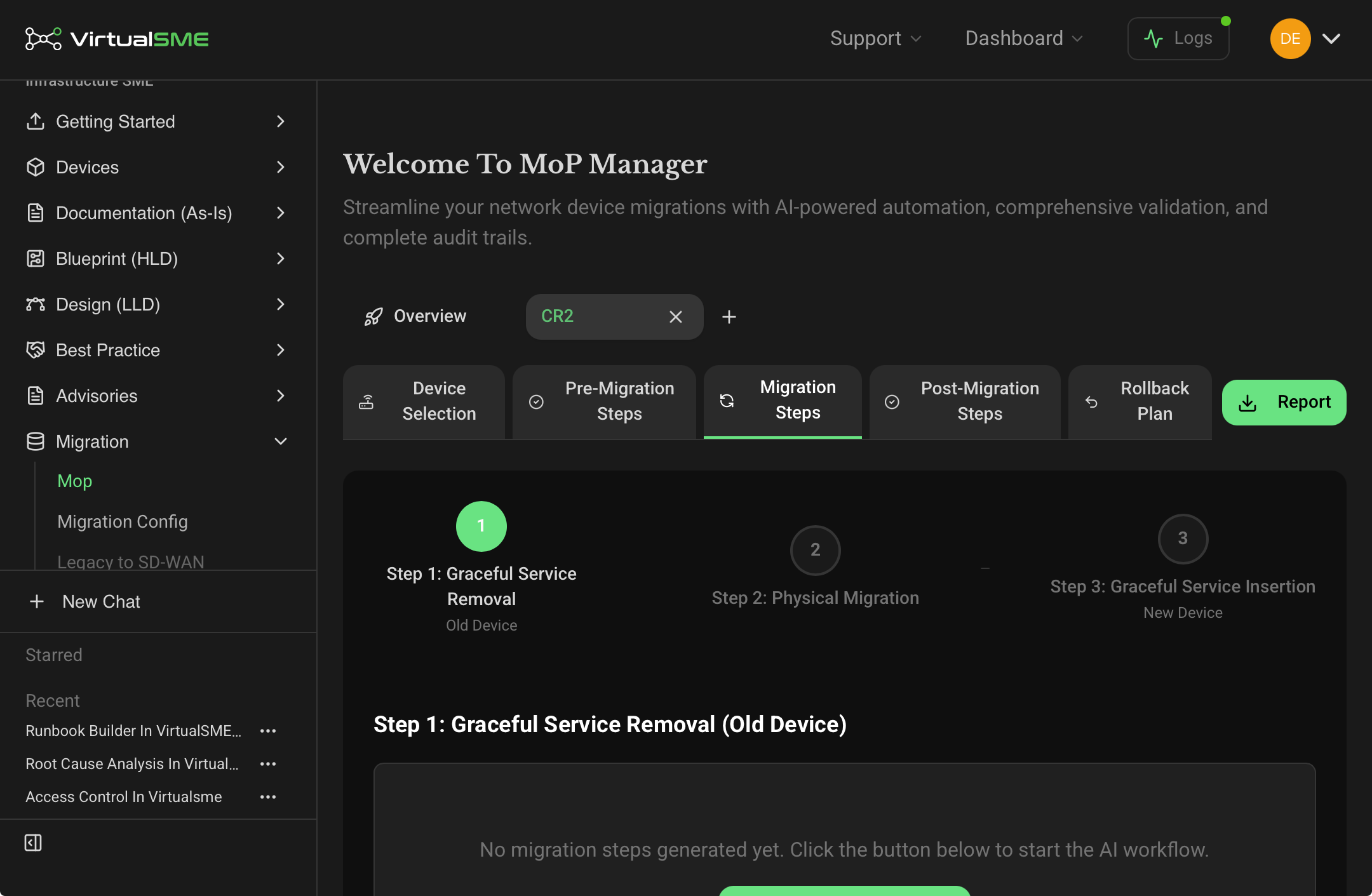Viewport: 1372px width, 896px height.
Task: Select step 2 Physical Migration circle
Action: click(x=816, y=551)
